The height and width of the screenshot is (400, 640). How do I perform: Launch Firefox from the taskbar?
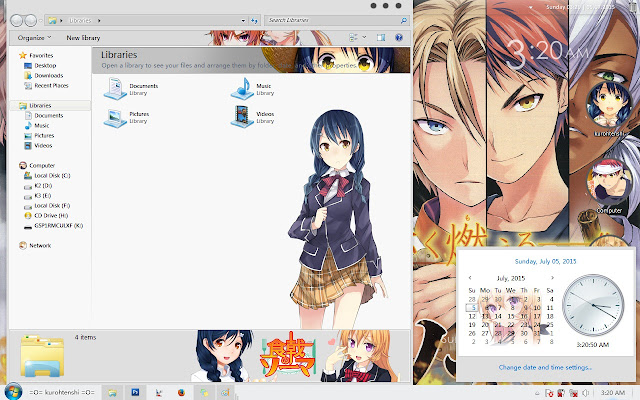[x=181, y=393]
